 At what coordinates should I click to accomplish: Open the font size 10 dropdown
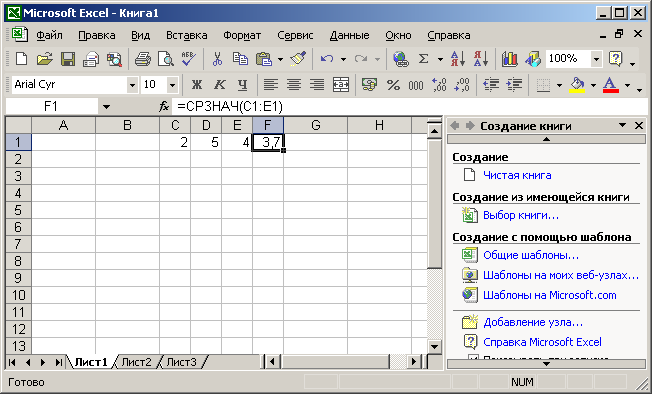point(172,85)
